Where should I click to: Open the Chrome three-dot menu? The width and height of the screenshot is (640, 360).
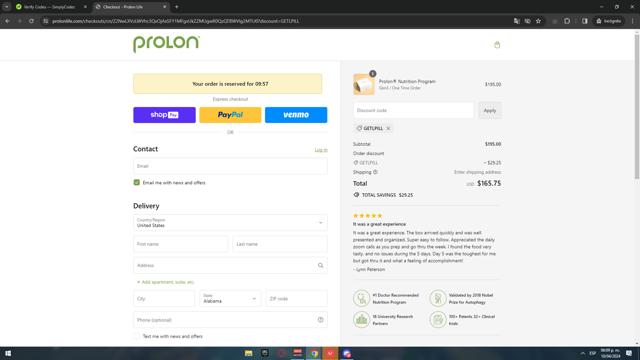(x=633, y=21)
